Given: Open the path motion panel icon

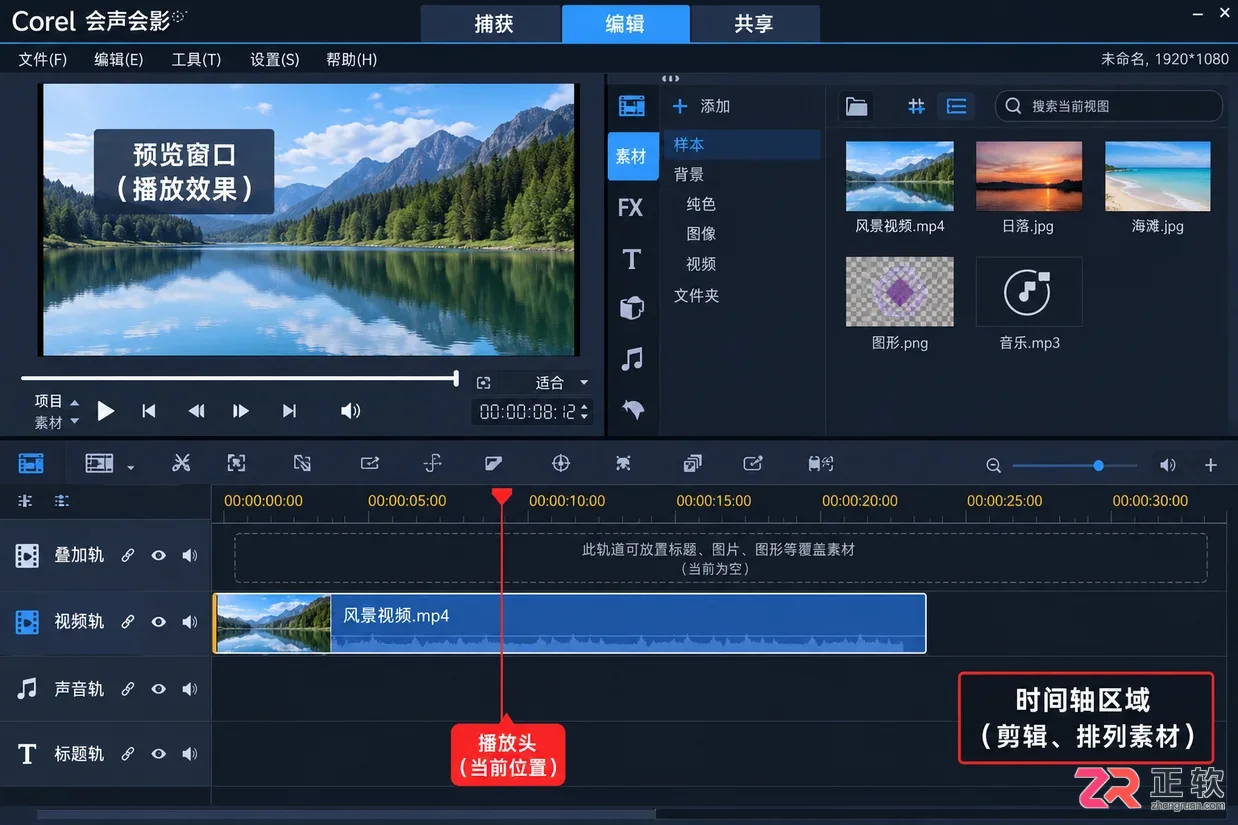Looking at the screenshot, I should (632, 408).
